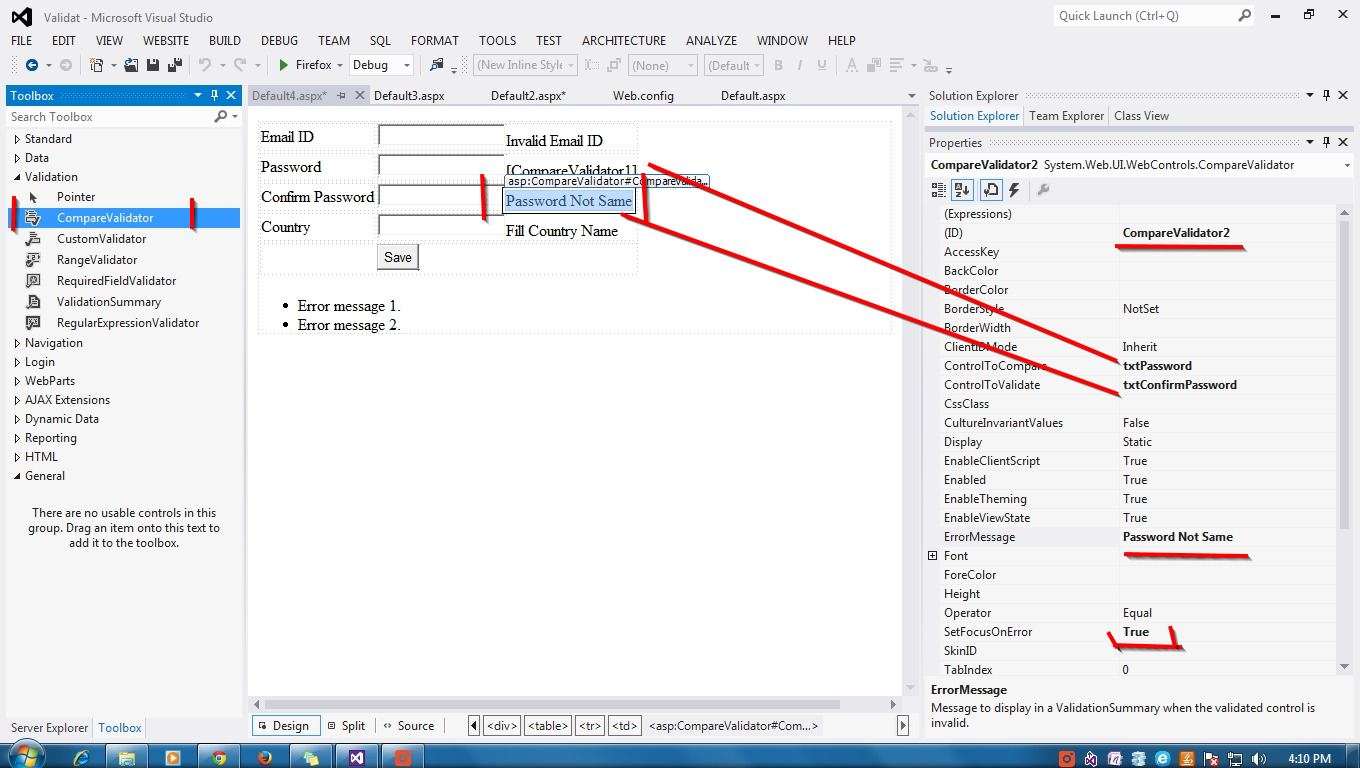
Task: Click the Events lightning bolt icon in Properties
Action: [x=1013, y=190]
